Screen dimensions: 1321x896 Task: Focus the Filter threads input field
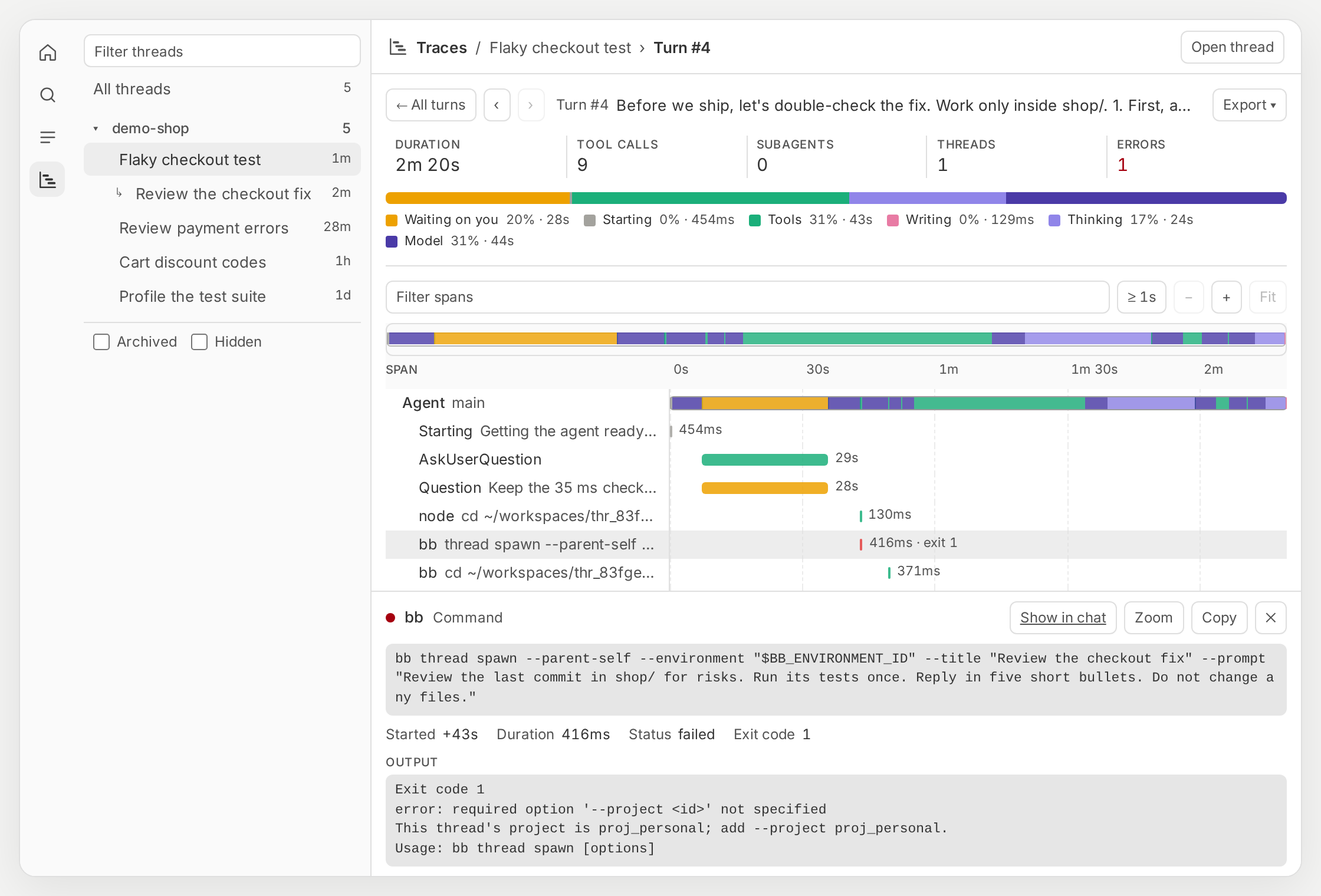(x=222, y=51)
